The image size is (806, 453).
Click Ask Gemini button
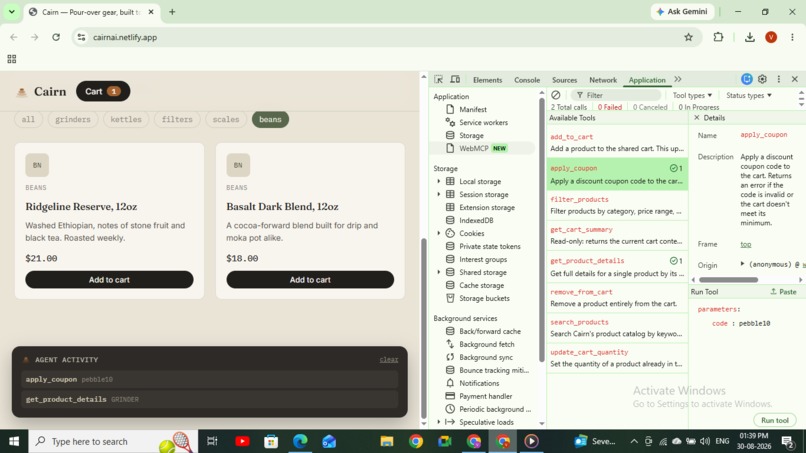682,11
